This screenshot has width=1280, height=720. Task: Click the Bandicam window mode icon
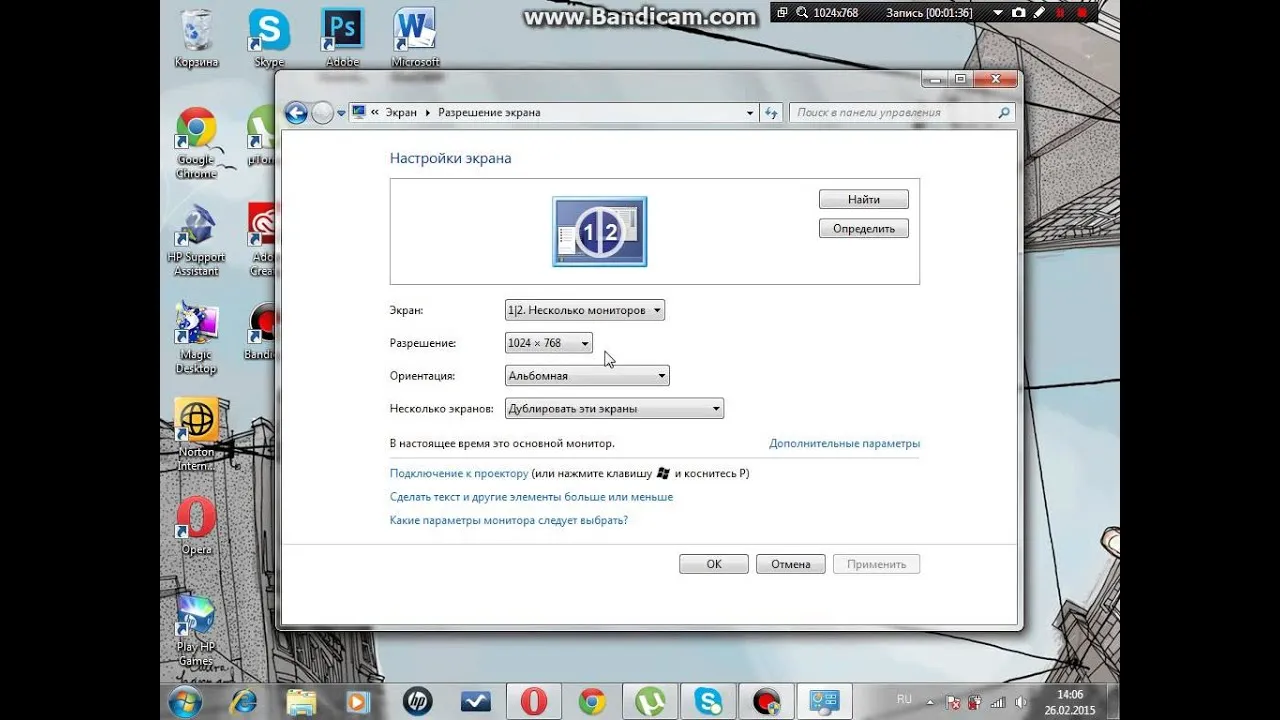coord(782,13)
